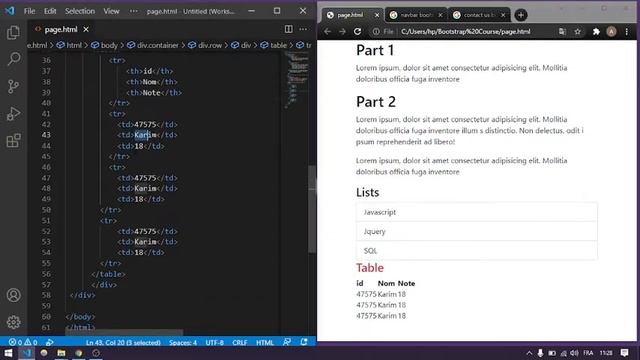
Task: Click the Table heading on page
Action: (x=370, y=268)
